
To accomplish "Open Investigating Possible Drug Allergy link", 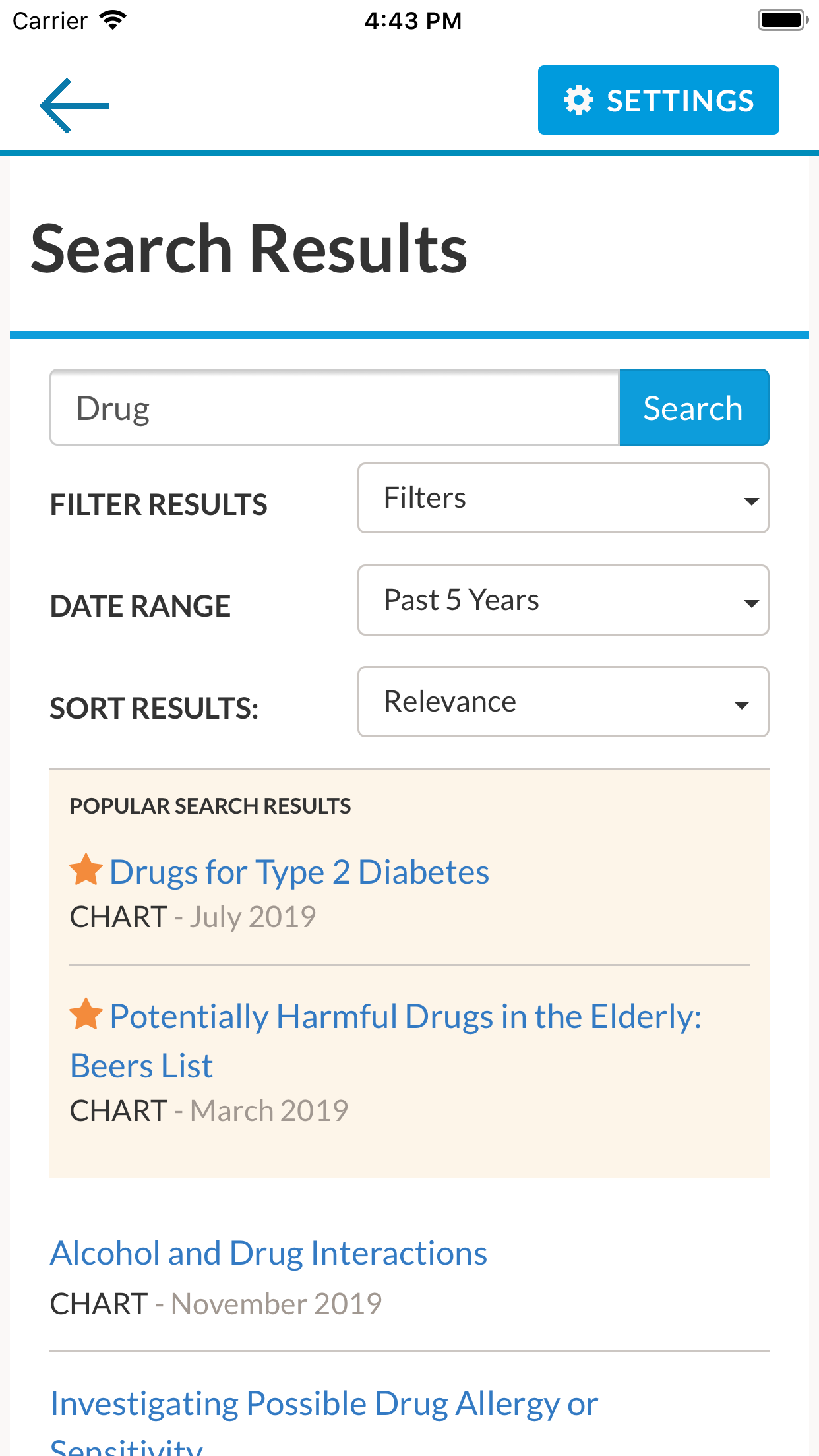I will 324,1403.
